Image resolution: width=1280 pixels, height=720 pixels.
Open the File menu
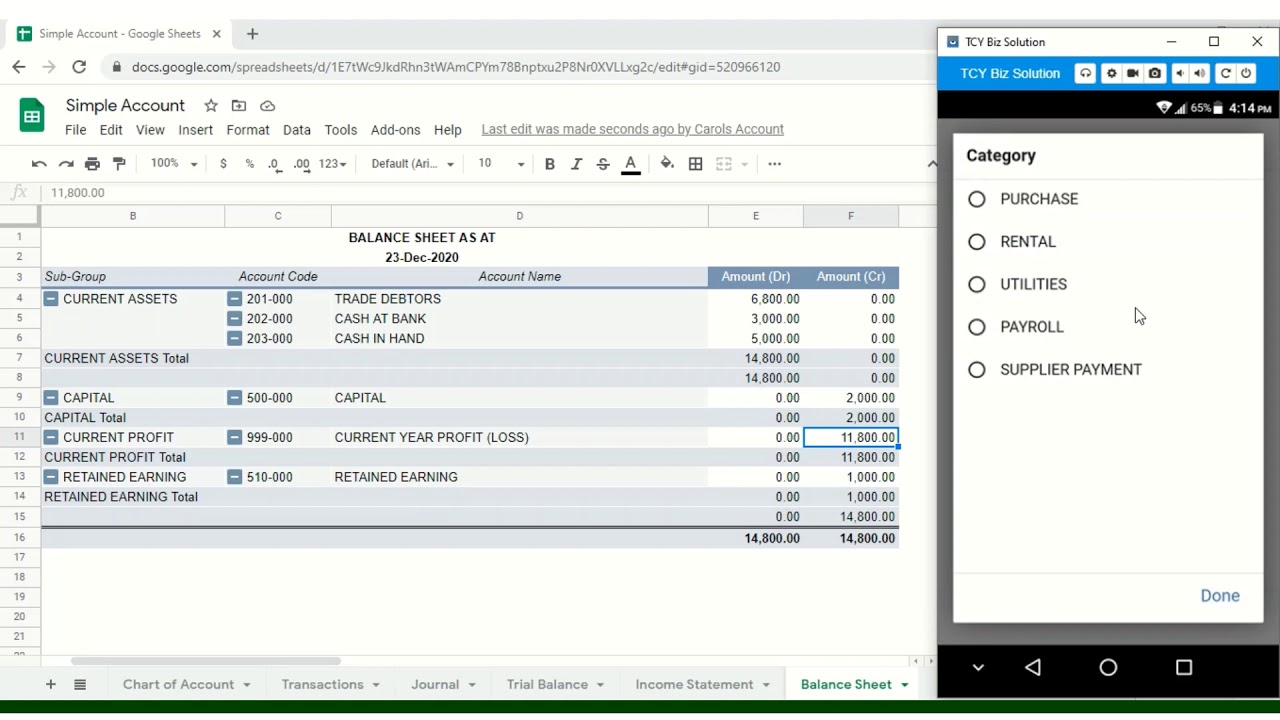point(76,130)
